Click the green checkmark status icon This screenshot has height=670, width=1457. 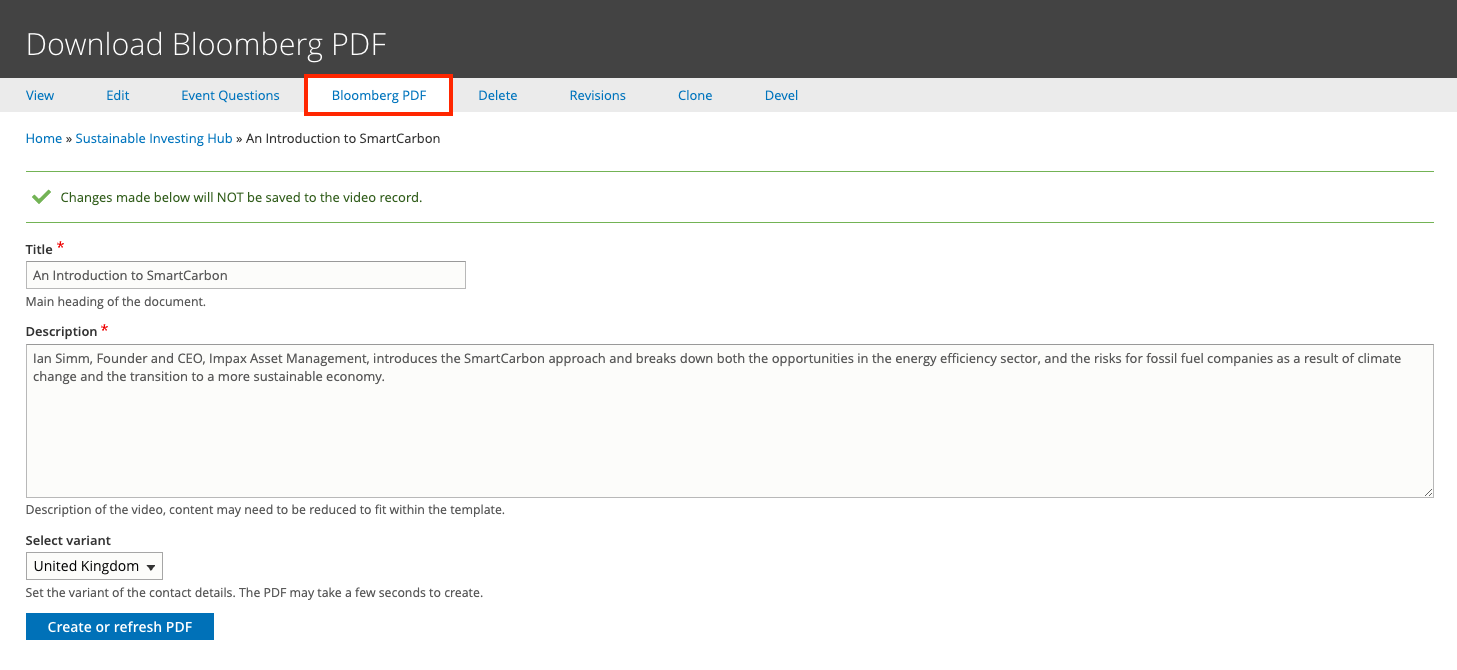pos(41,197)
